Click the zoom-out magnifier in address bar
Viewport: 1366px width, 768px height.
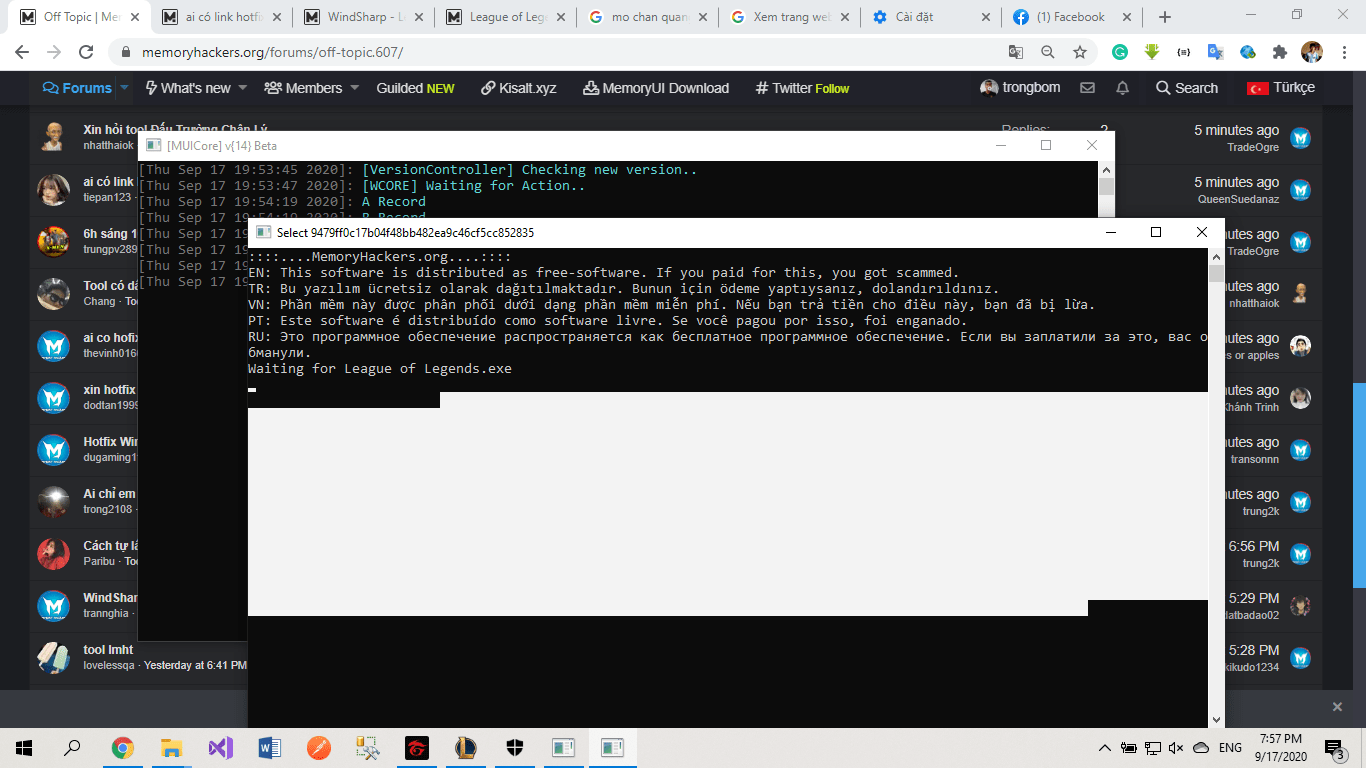tap(1048, 52)
